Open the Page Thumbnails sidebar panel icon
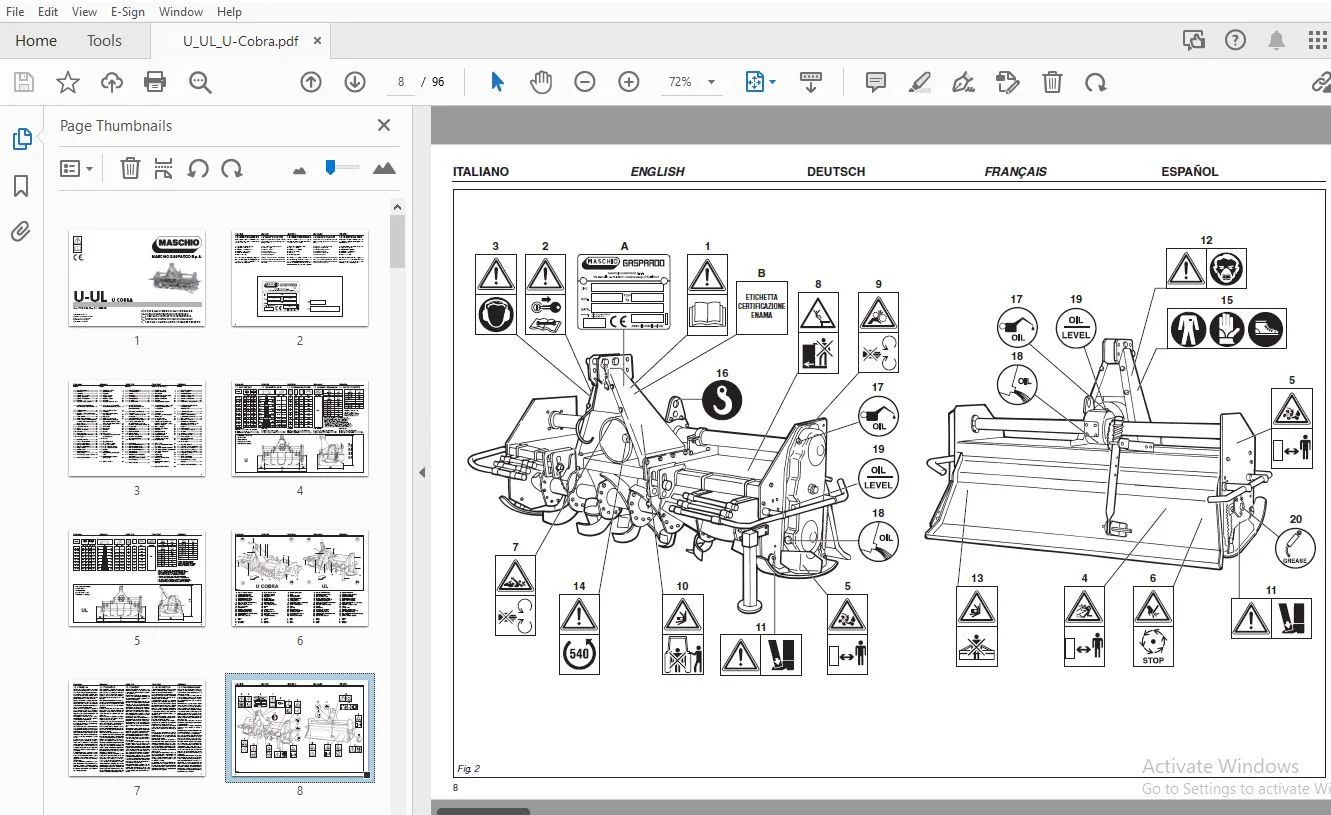 [21, 139]
